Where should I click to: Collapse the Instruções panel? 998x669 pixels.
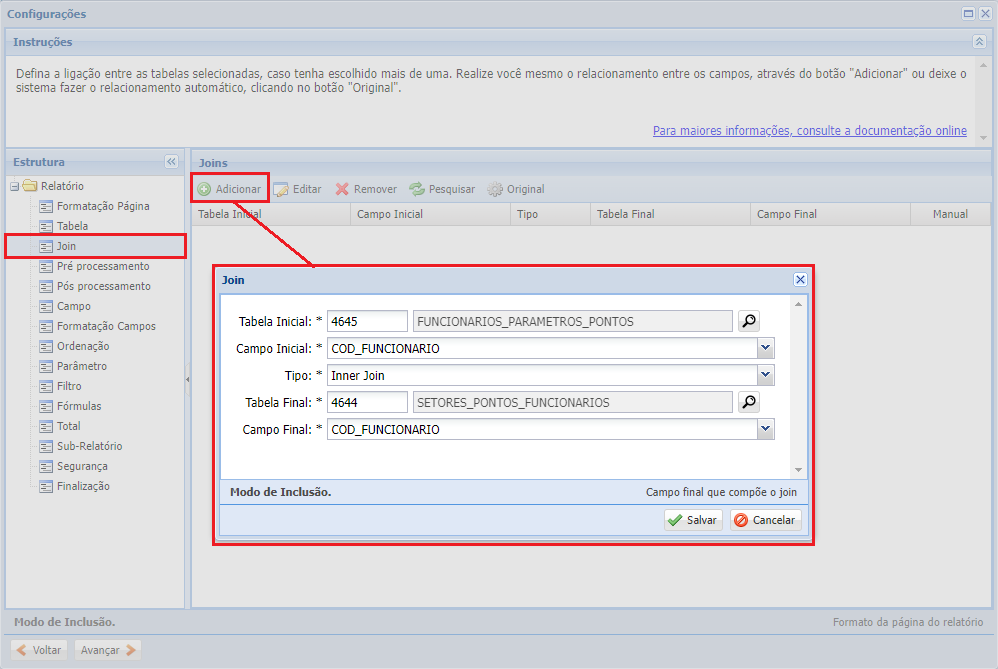978,42
